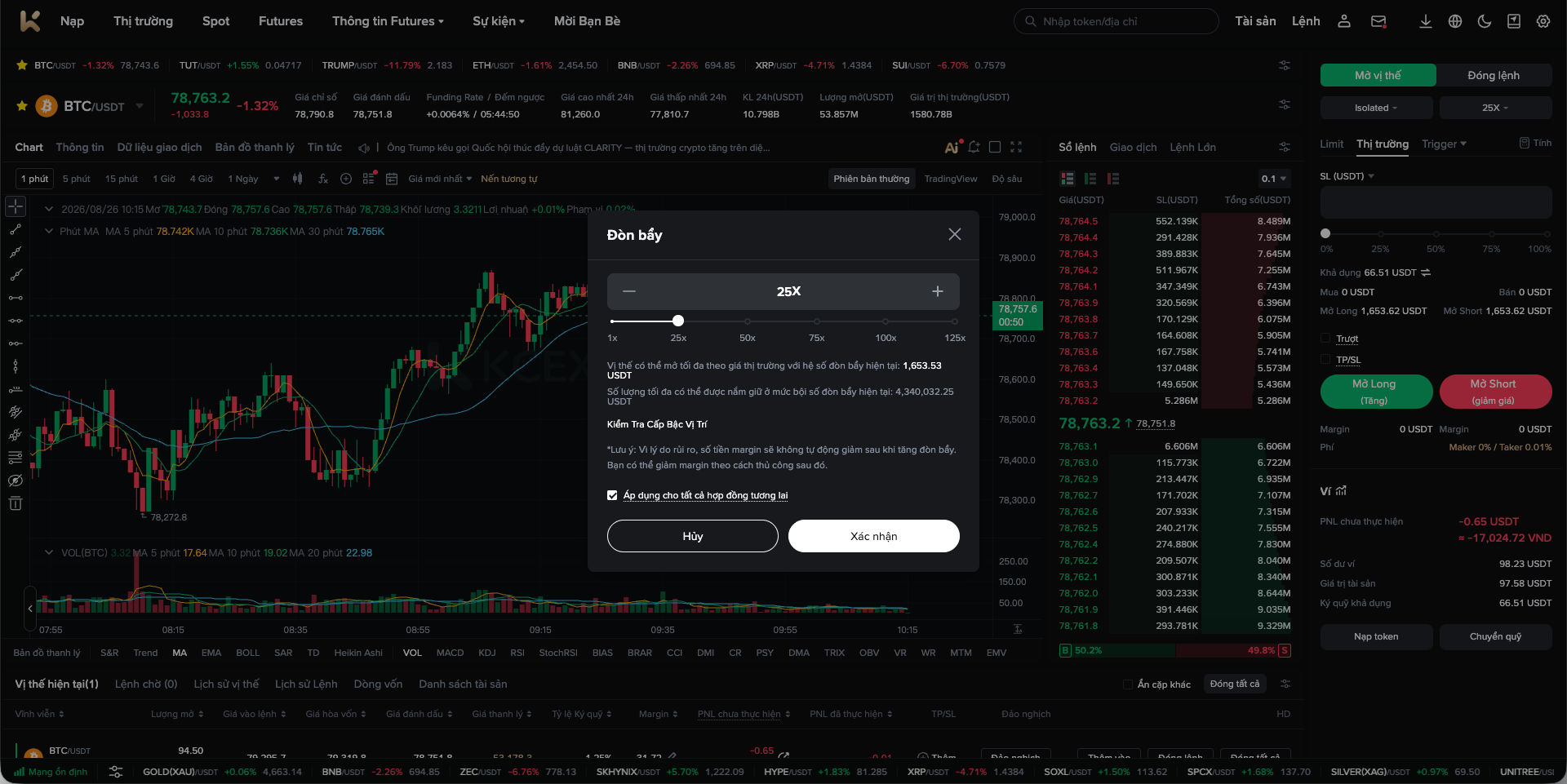Open the messages envelope icon
This screenshot has height=784, width=1567.
click(1378, 21)
